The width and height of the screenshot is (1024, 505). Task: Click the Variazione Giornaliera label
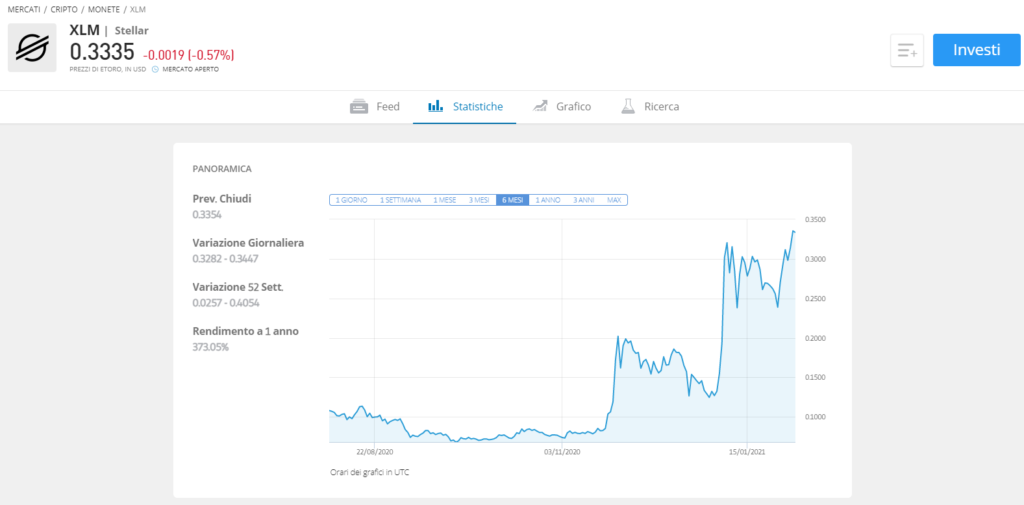[x=248, y=243]
